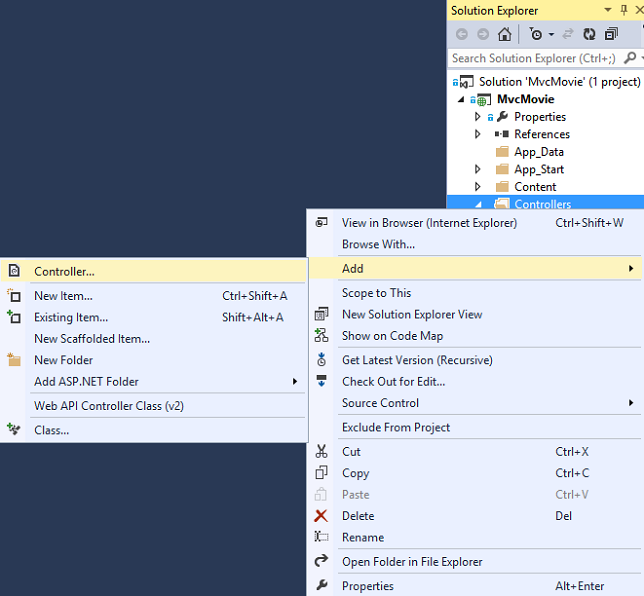644x596 pixels.
Task: Expand the Properties node
Action: point(477,117)
